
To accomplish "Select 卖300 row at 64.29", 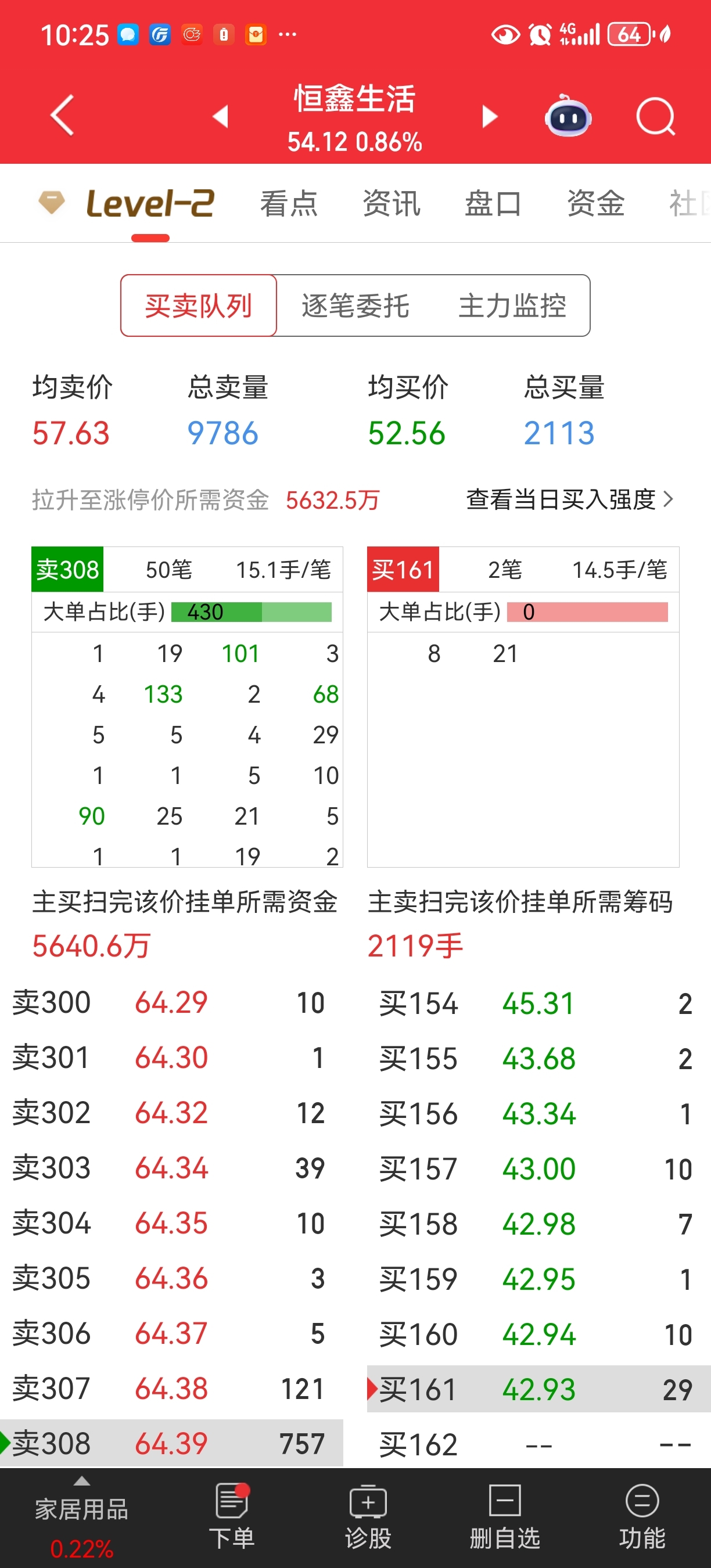I will tap(172, 1002).
